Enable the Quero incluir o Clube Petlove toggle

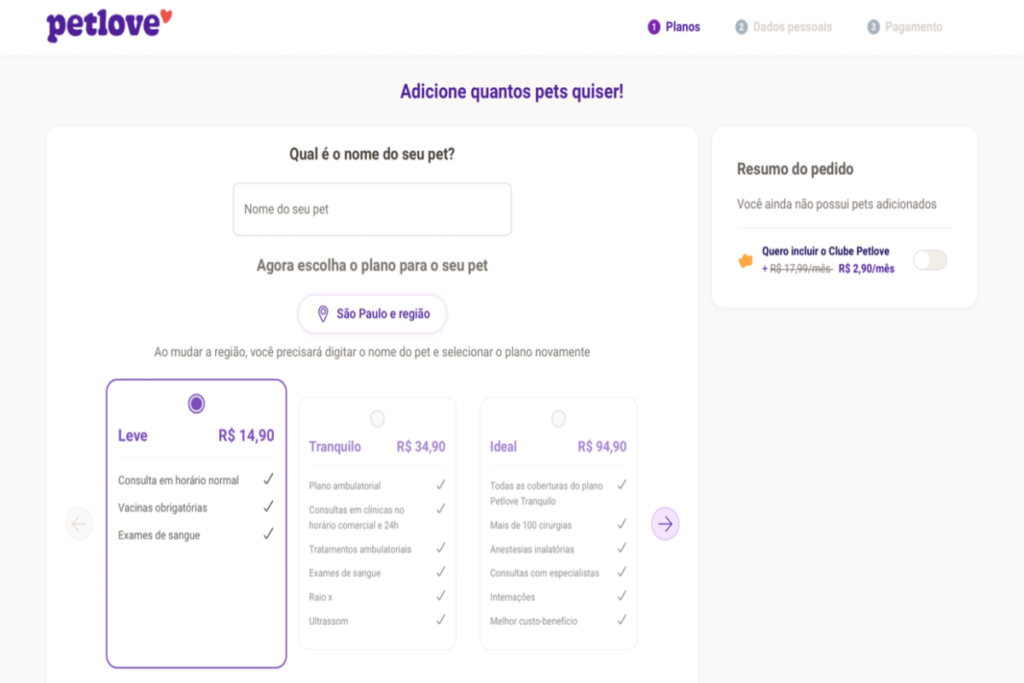click(x=929, y=260)
